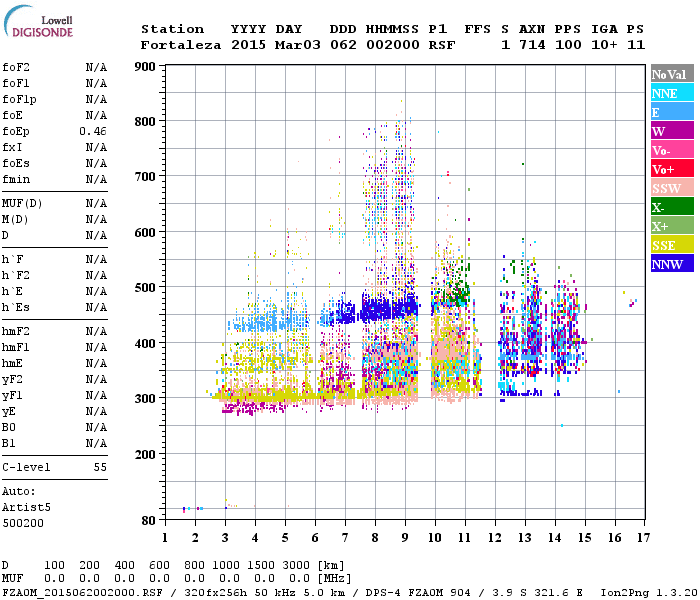The width and height of the screenshot is (700, 600).
Task: Click the PS value 11
Action: click(x=636, y=45)
